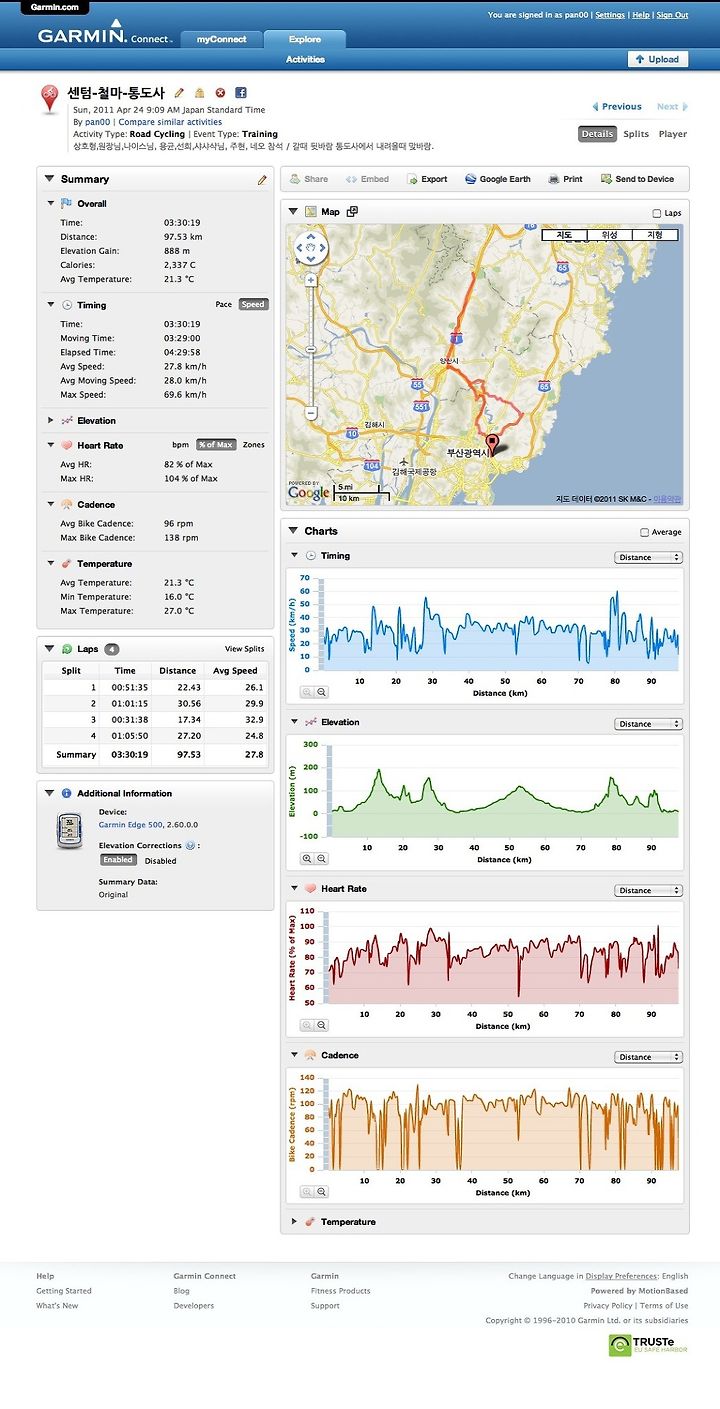Set Elevation Corrections to Enabled

[118, 860]
